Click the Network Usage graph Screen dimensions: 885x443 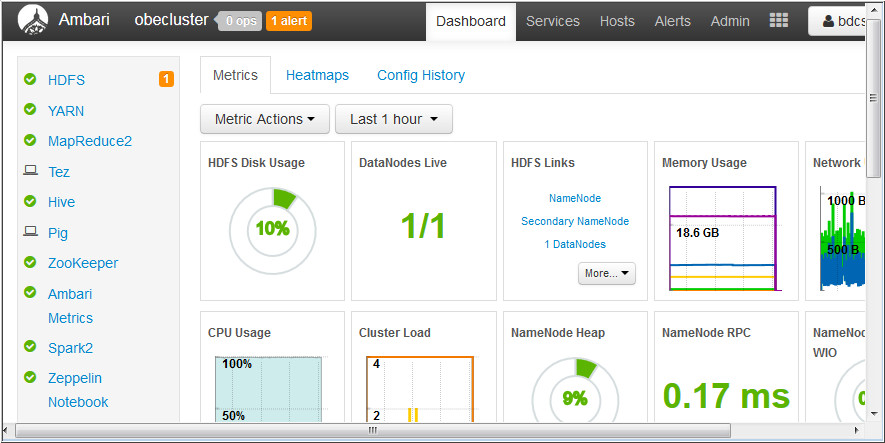[x=842, y=239]
